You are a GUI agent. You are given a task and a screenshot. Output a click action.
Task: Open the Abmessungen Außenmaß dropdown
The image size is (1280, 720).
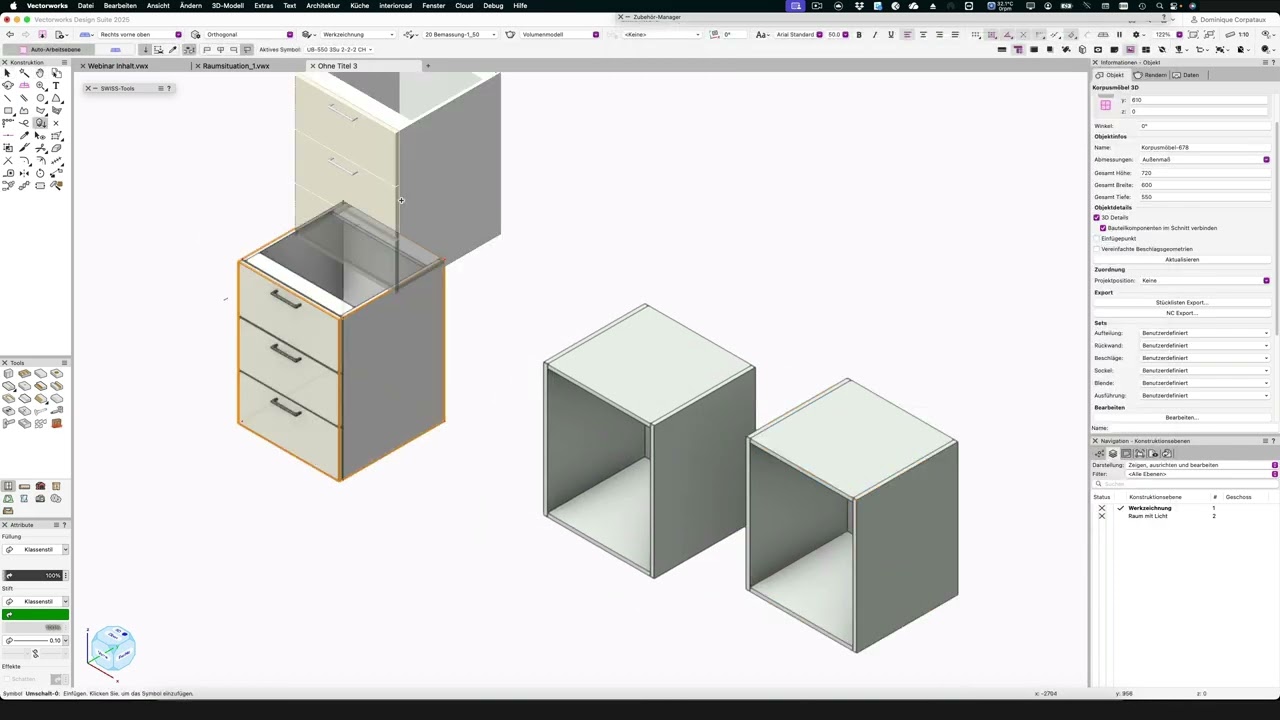click(1205, 160)
